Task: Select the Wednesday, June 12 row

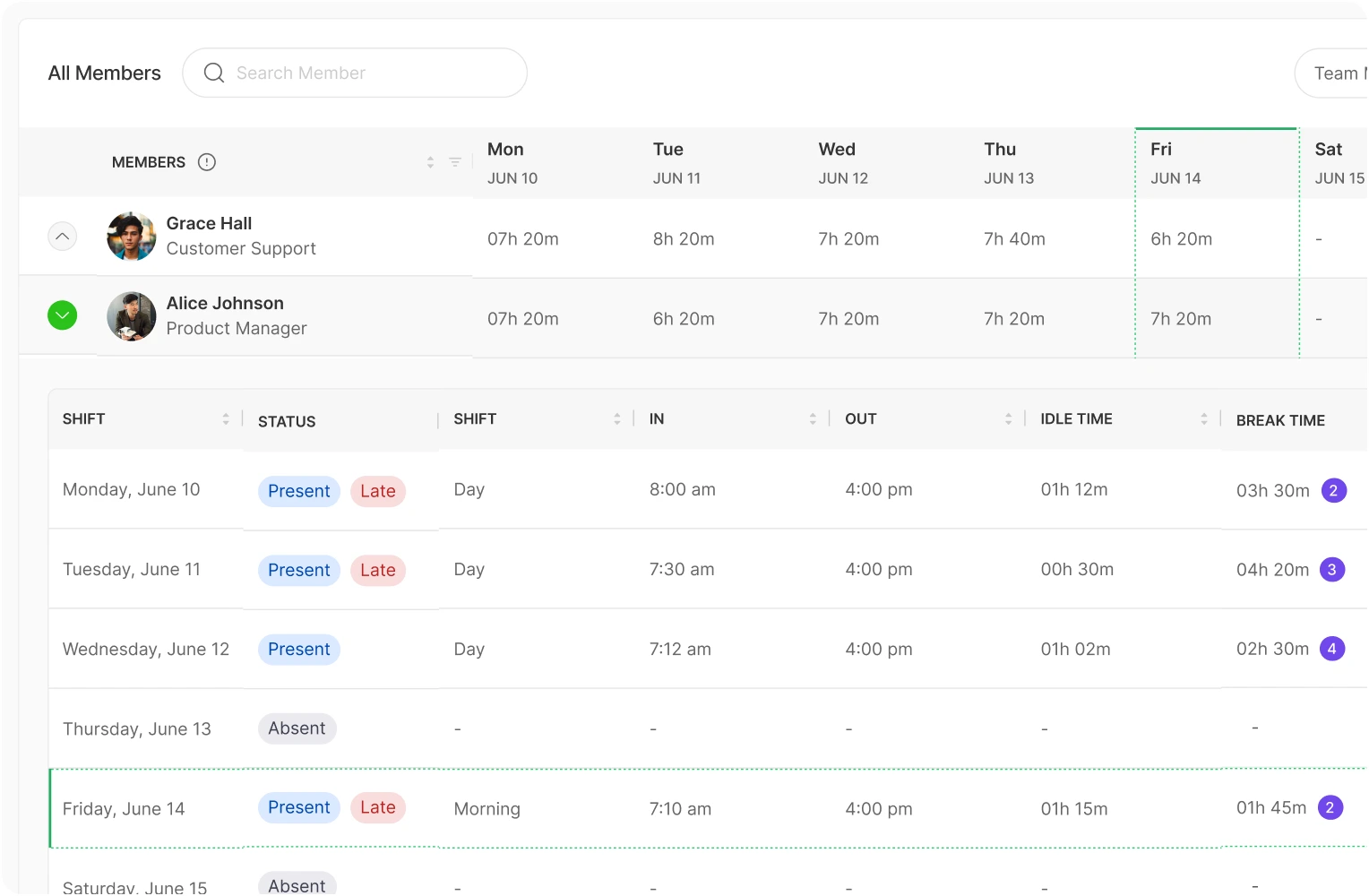Action: click(708, 649)
